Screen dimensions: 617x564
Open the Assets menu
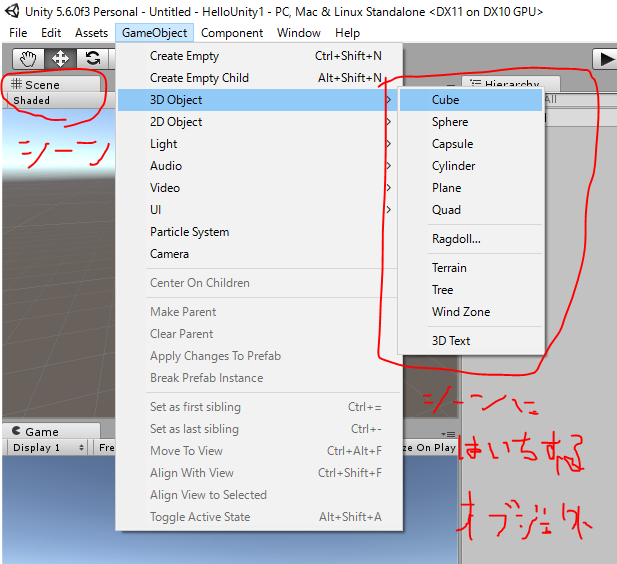(x=91, y=33)
